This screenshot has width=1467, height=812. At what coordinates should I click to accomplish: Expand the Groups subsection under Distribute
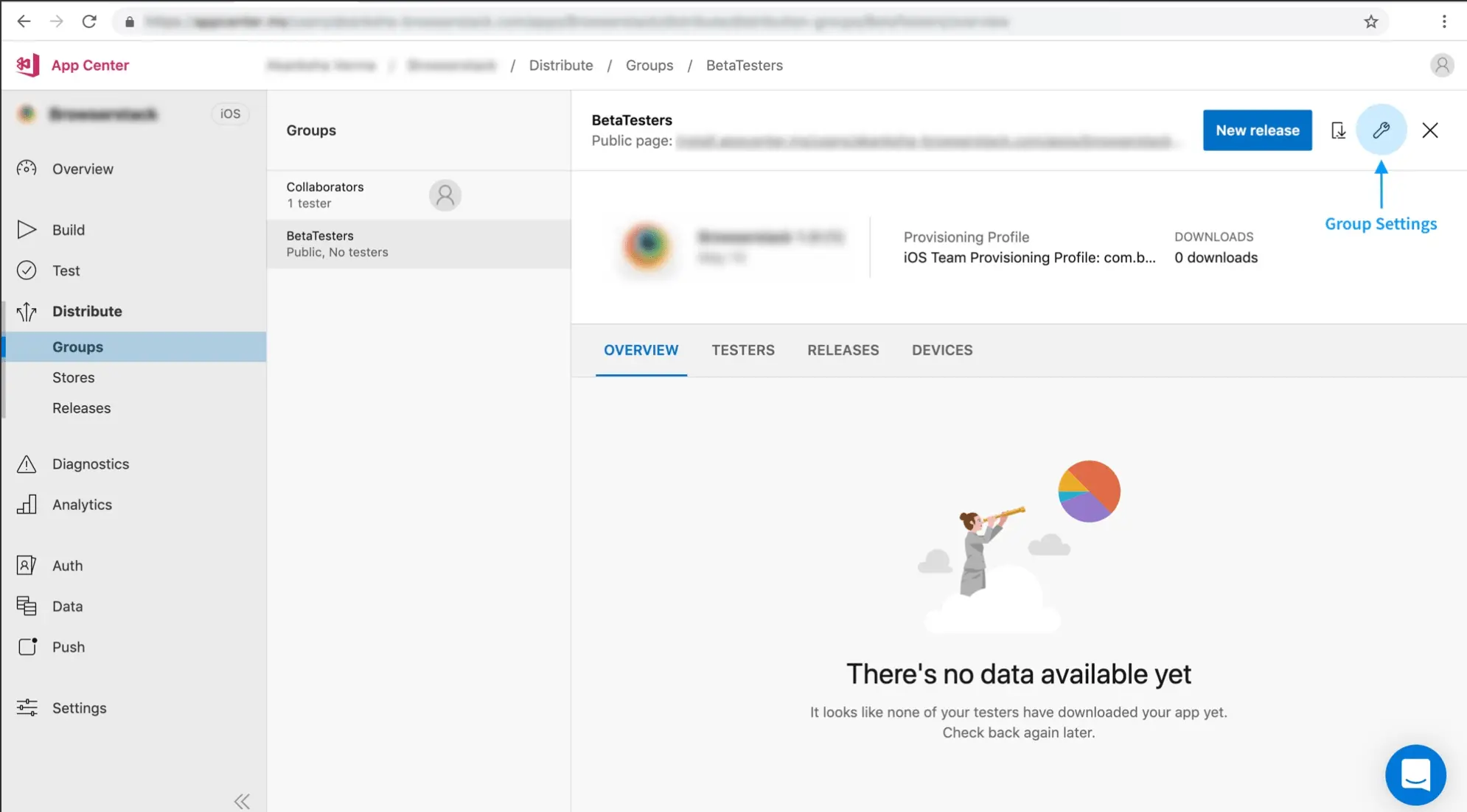coord(77,347)
